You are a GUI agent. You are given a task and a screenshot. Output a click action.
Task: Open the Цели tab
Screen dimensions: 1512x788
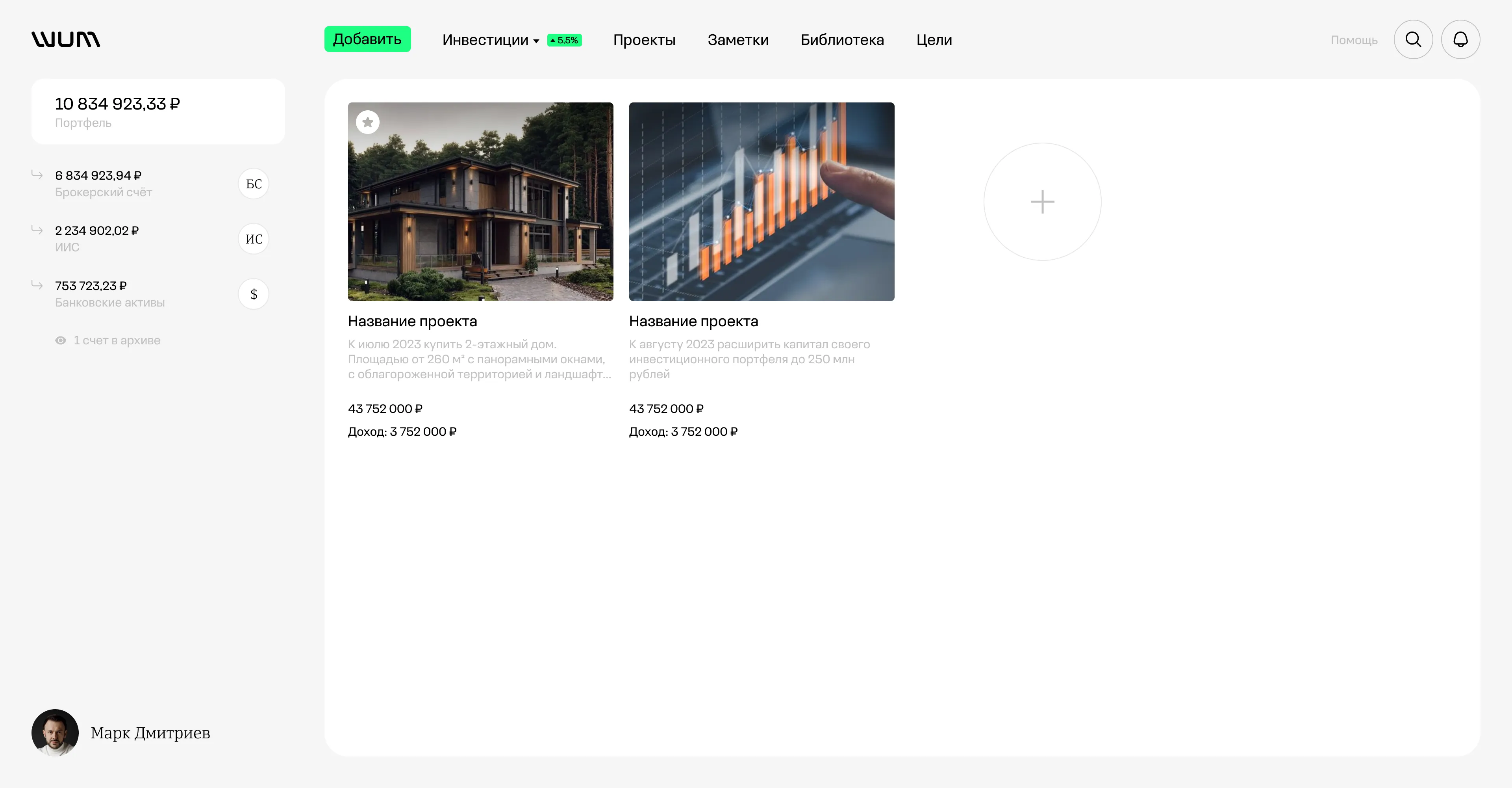934,40
